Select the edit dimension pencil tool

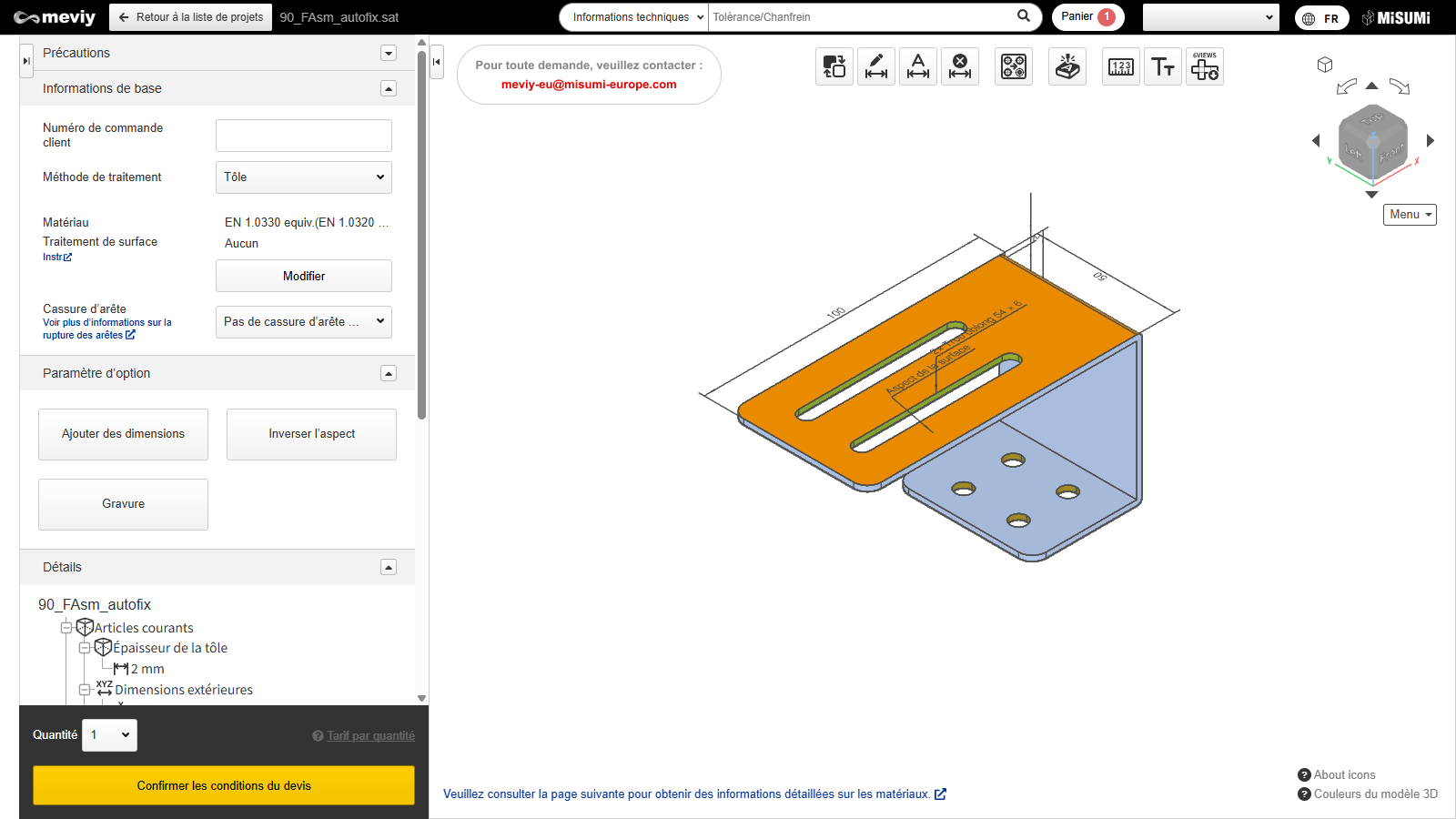875,66
